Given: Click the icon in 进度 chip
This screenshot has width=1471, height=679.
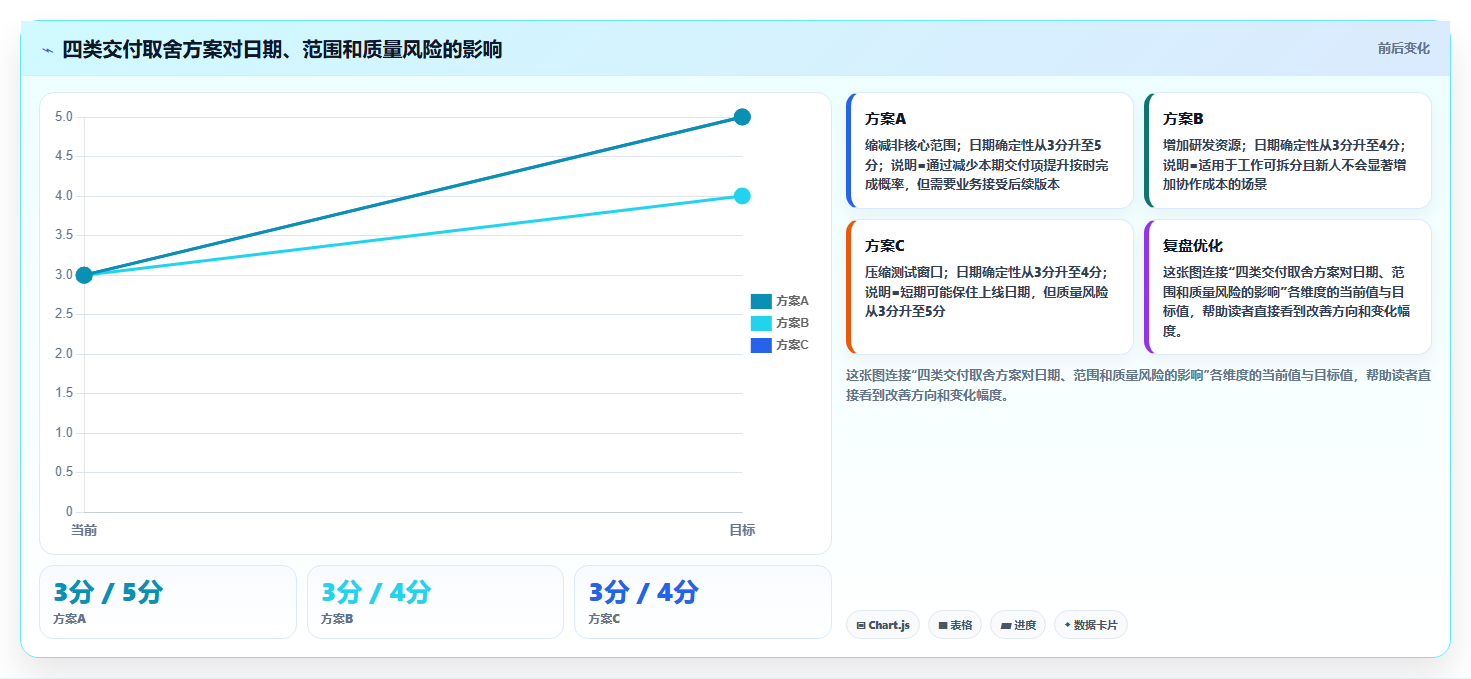Looking at the screenshot, I should [x=1006, y=625].
